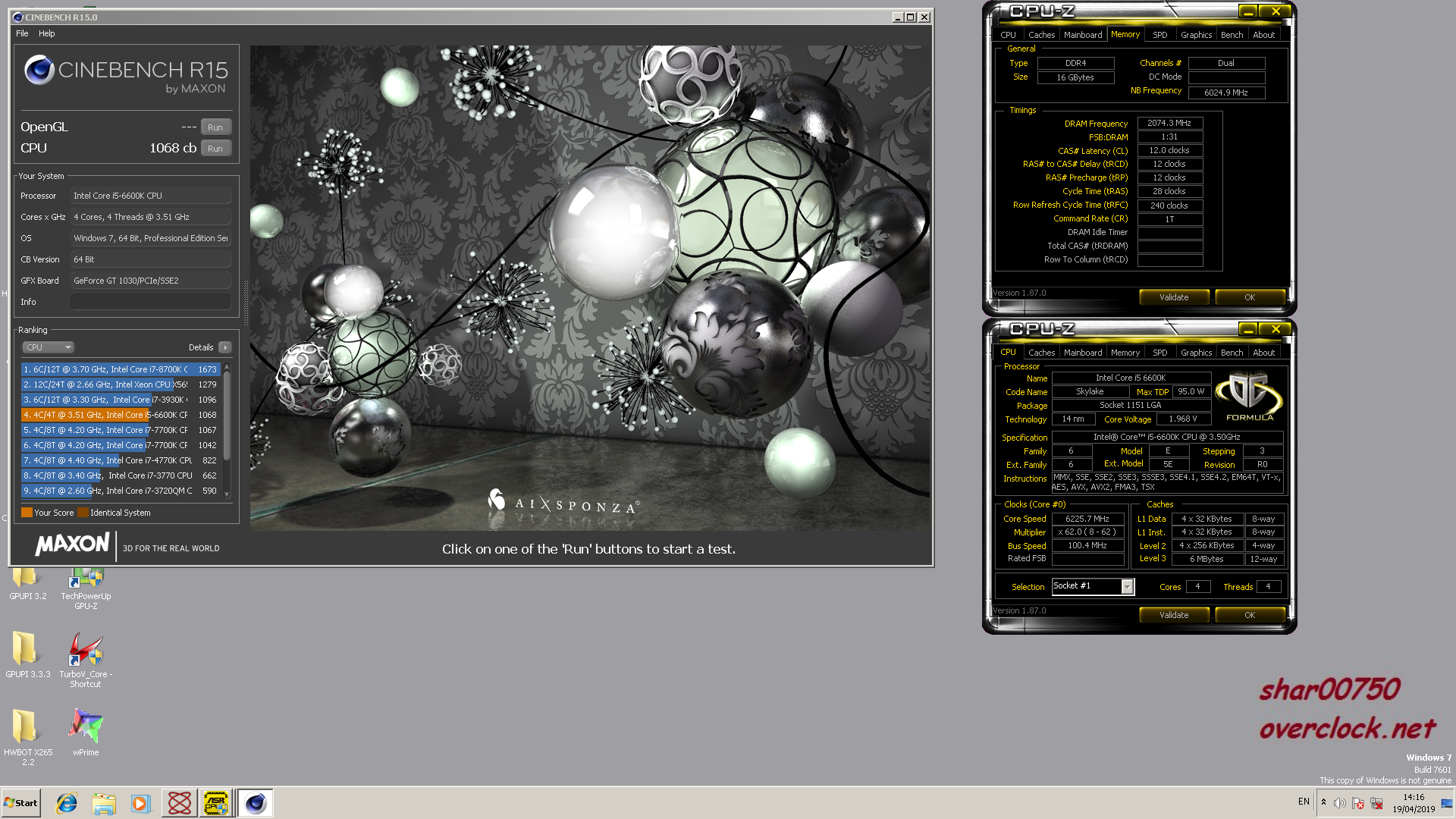The height and width of the screenshot is (819, 1456).
Task: Click the NB Frequency value 6024.9 MHz
Action: pos(1226,93)
